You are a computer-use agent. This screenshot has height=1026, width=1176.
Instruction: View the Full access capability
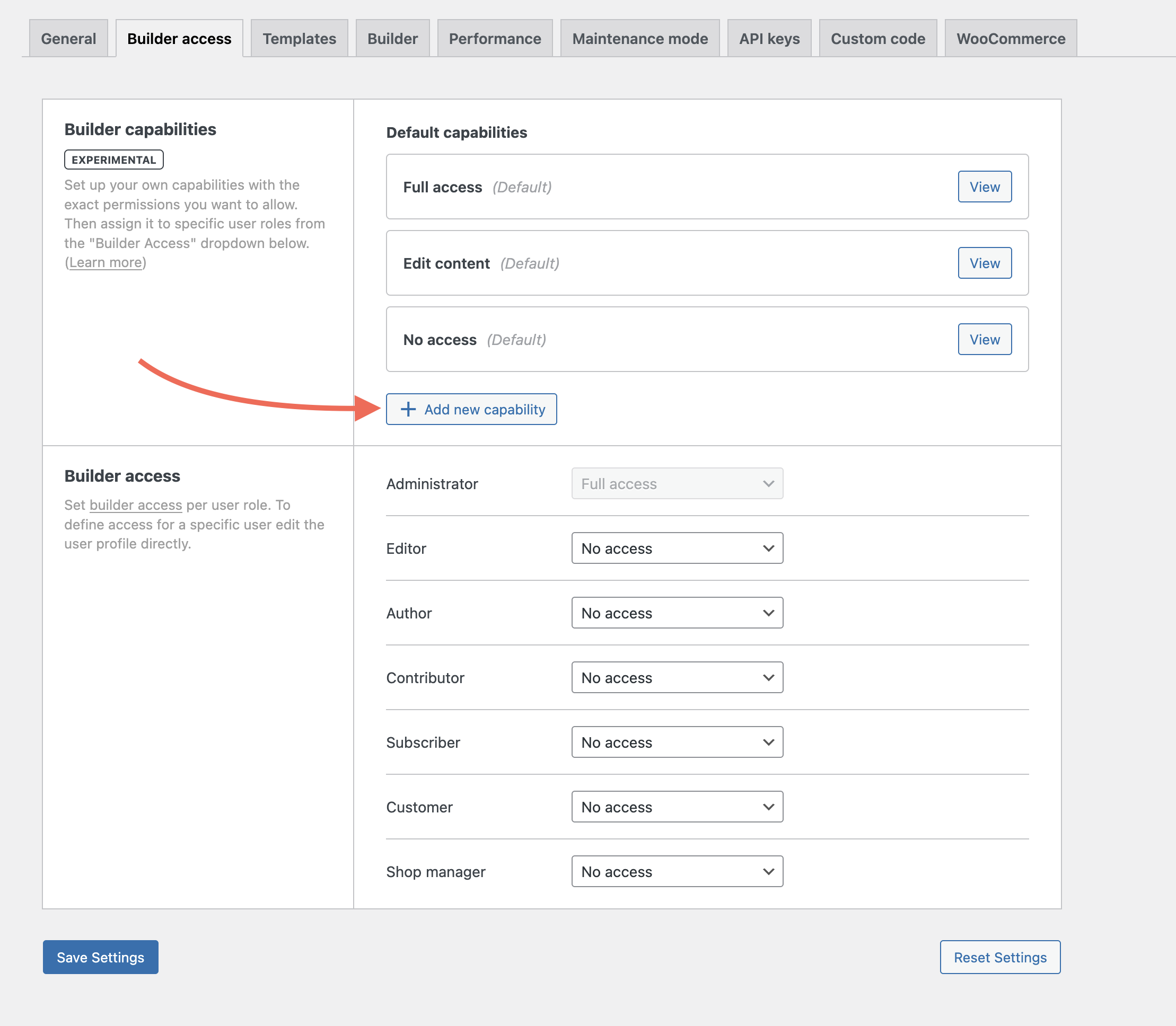[x=984, y=187]
